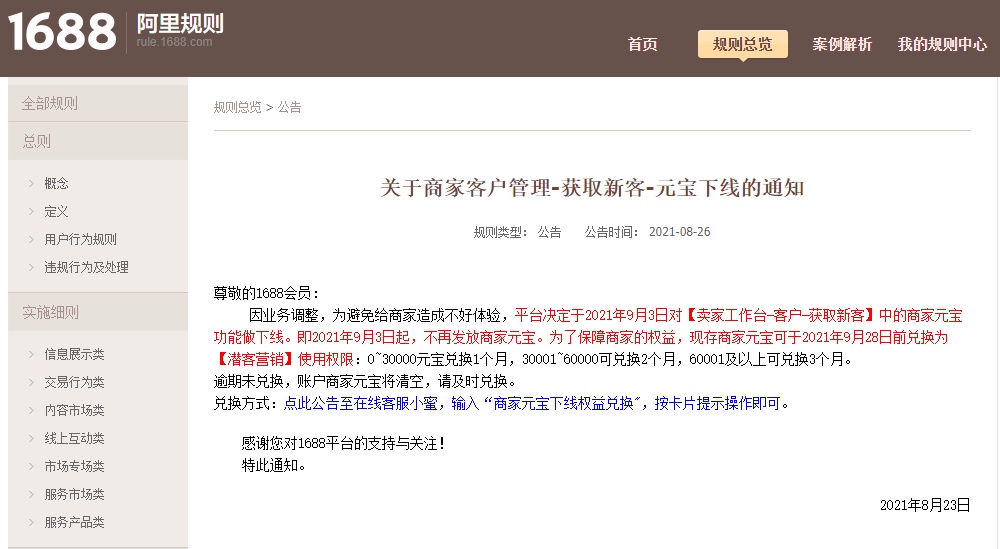Open 全部规则 in the sidebar
The height and width of the screenshot is (549, 1000).
click(x=50, y=103)
